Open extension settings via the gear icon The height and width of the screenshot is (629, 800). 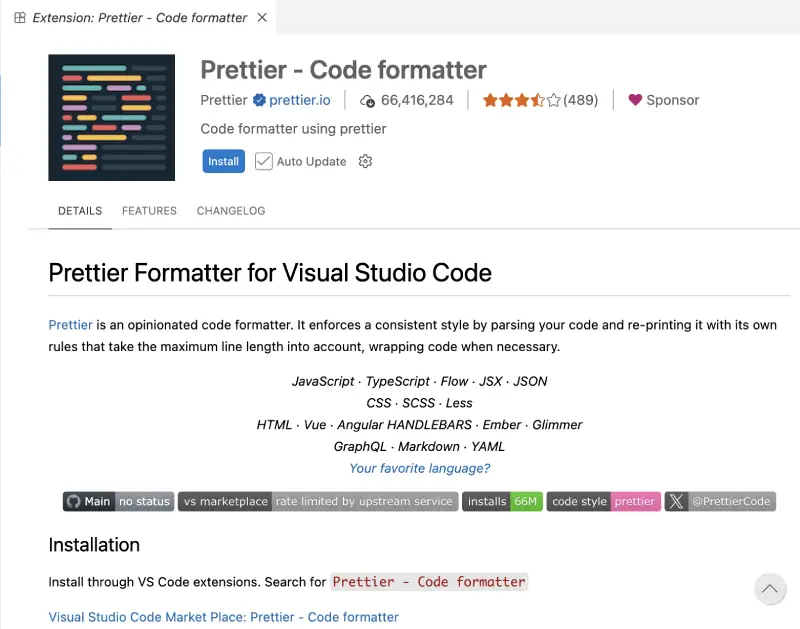tap(365, 161)
